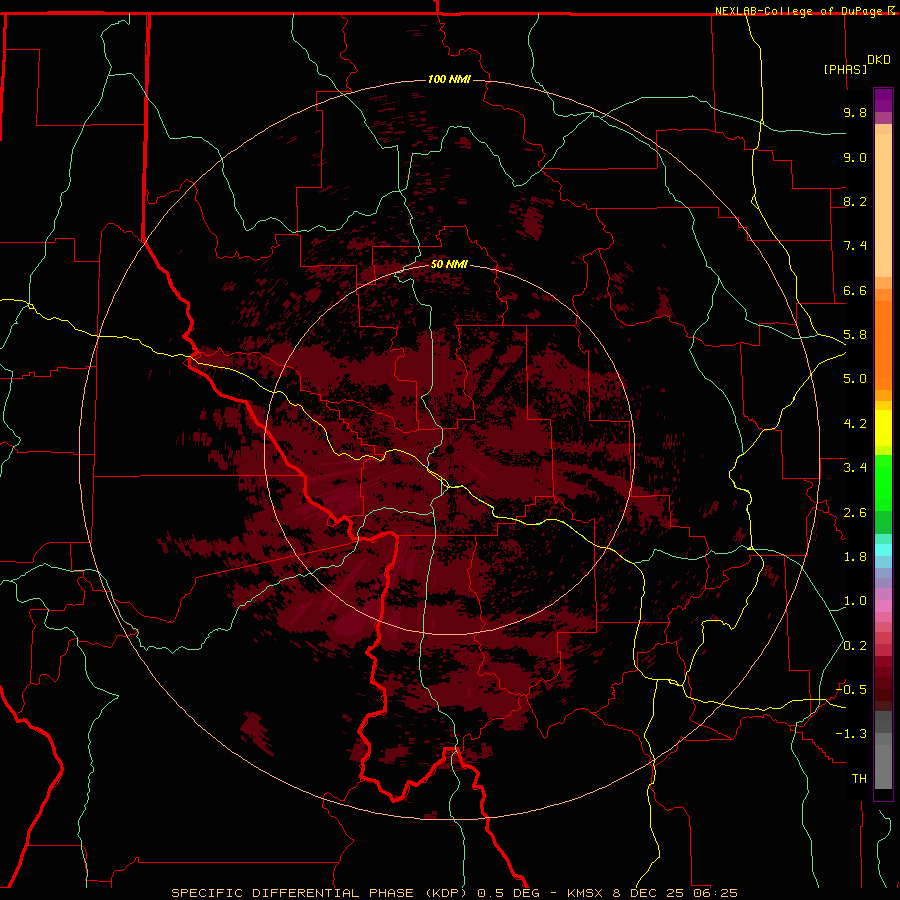
Task: Pick the pink segment of the color bar
Action: pos(883,606)
